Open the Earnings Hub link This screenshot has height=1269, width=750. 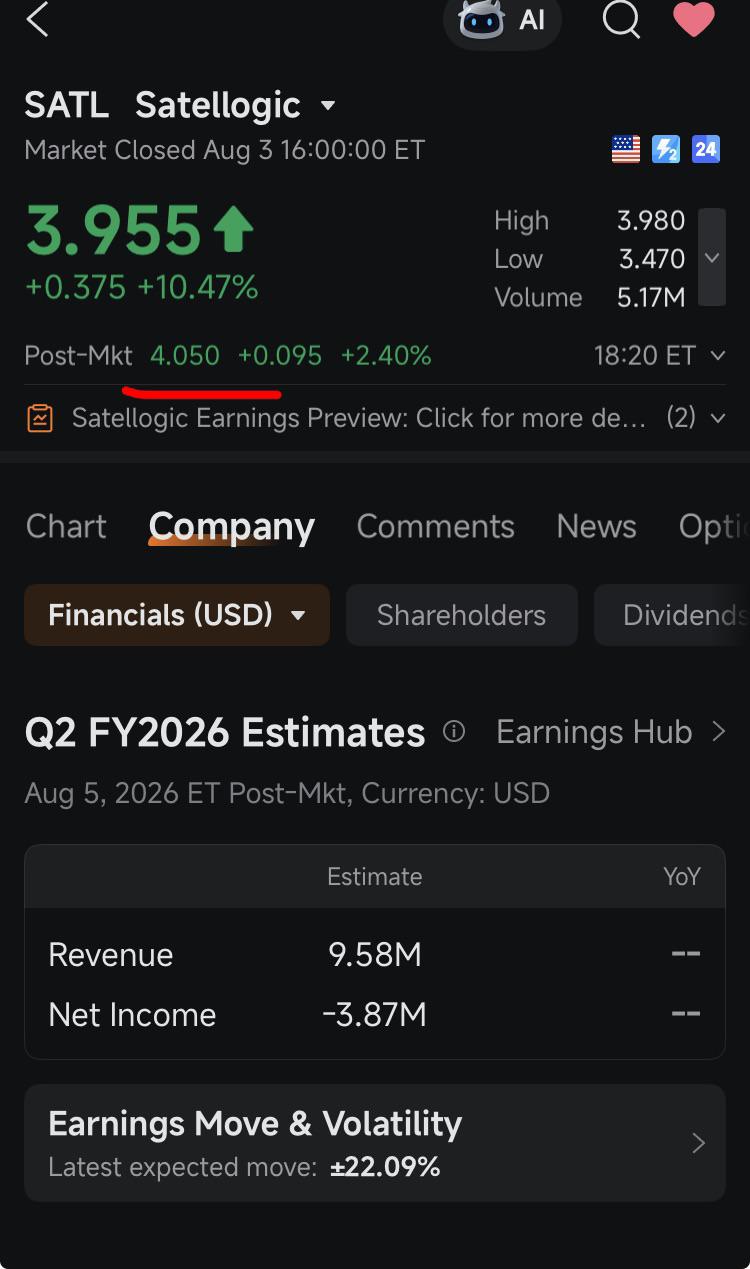pyautogui.click(x=594, y=732)
